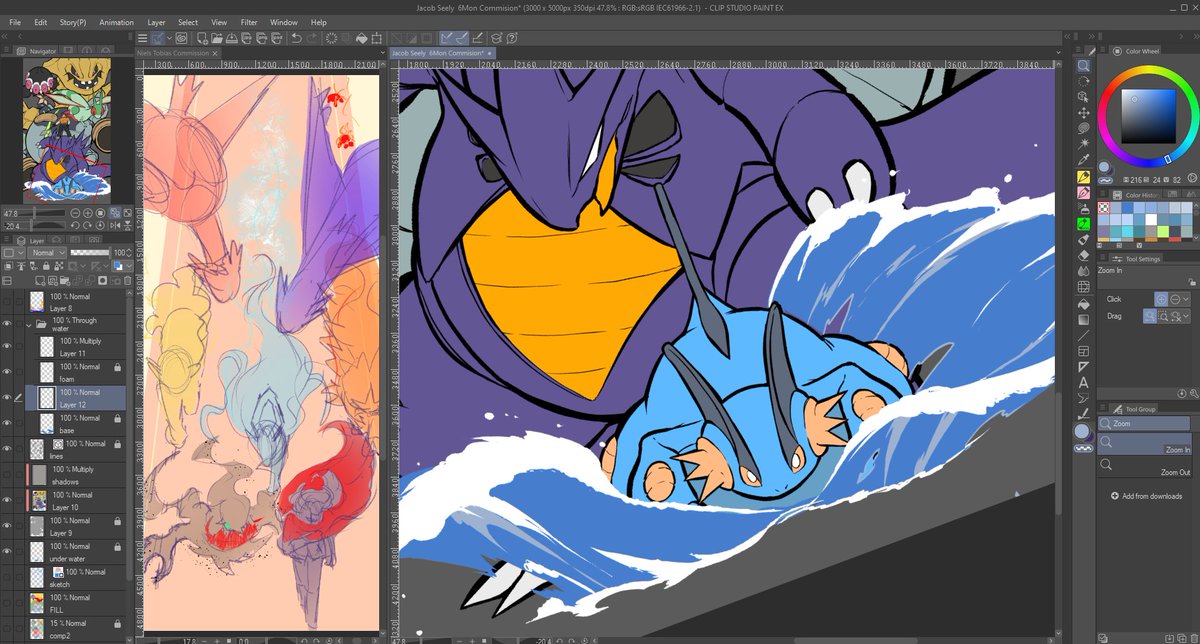Select the Eraser tool
This screenshot has width=1200, height=644.
[1083, 255]
